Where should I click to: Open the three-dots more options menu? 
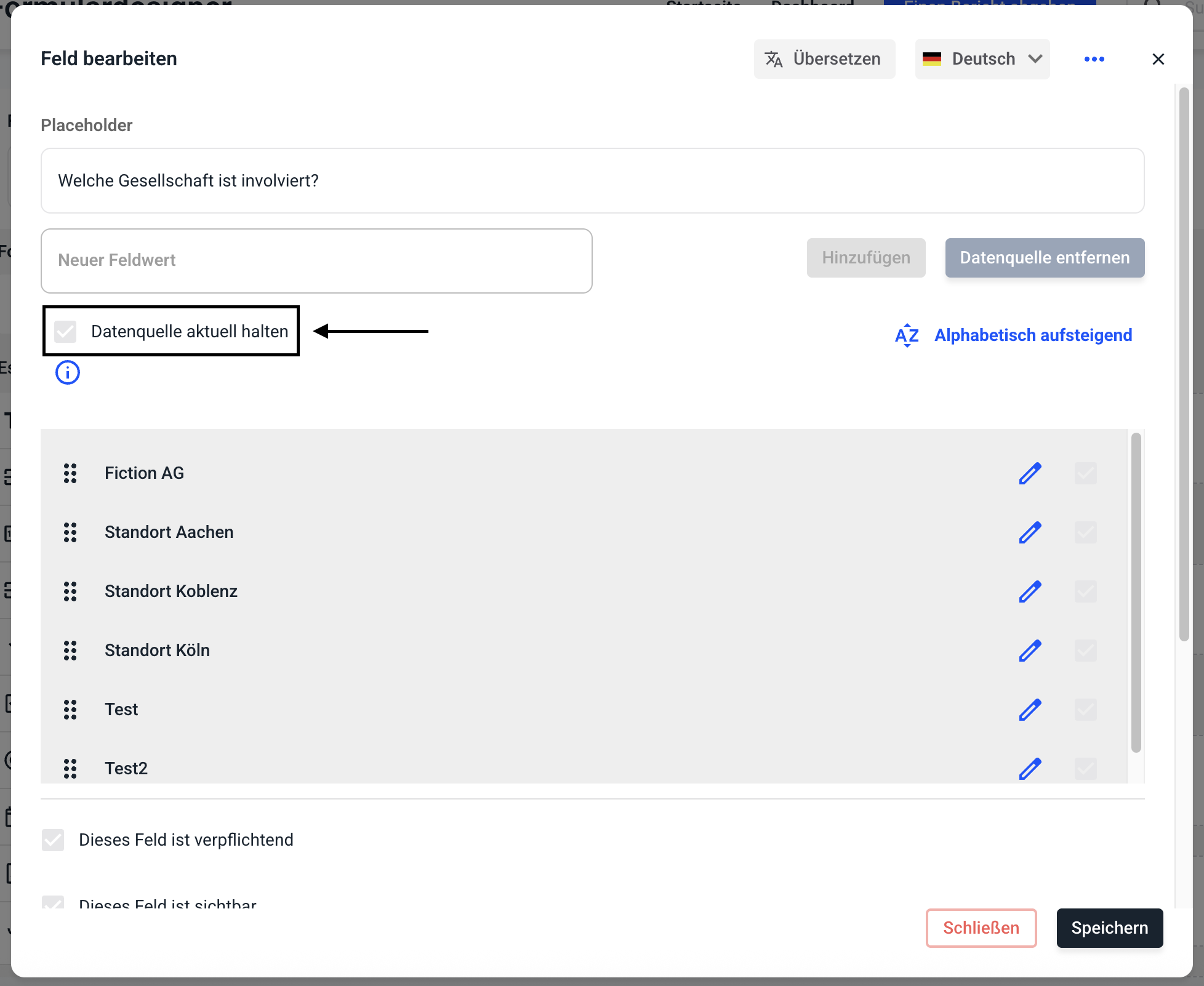pos(1094,59)
